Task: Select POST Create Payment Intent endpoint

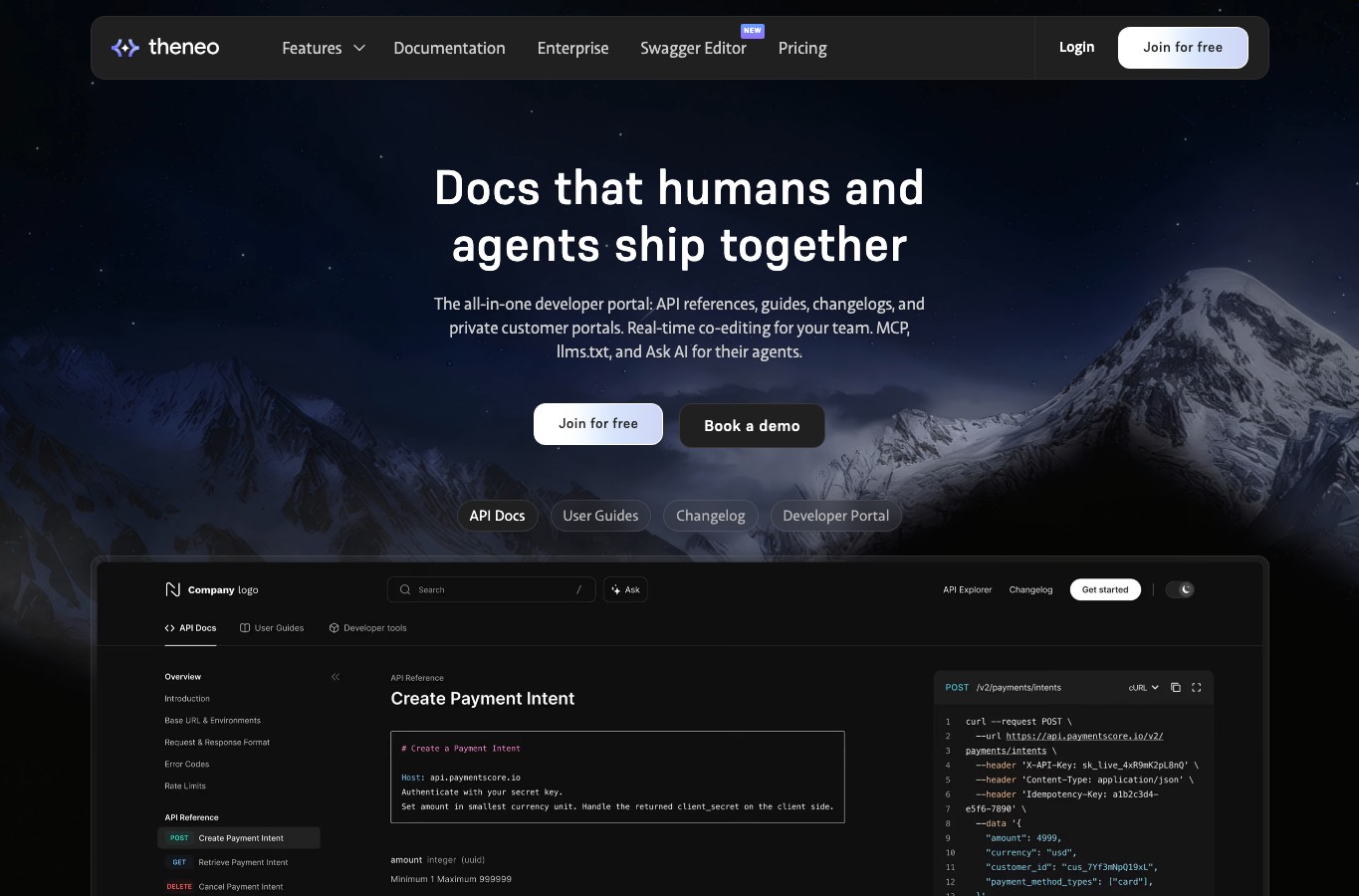Action: pyautogui.click(x=239, y=838)
